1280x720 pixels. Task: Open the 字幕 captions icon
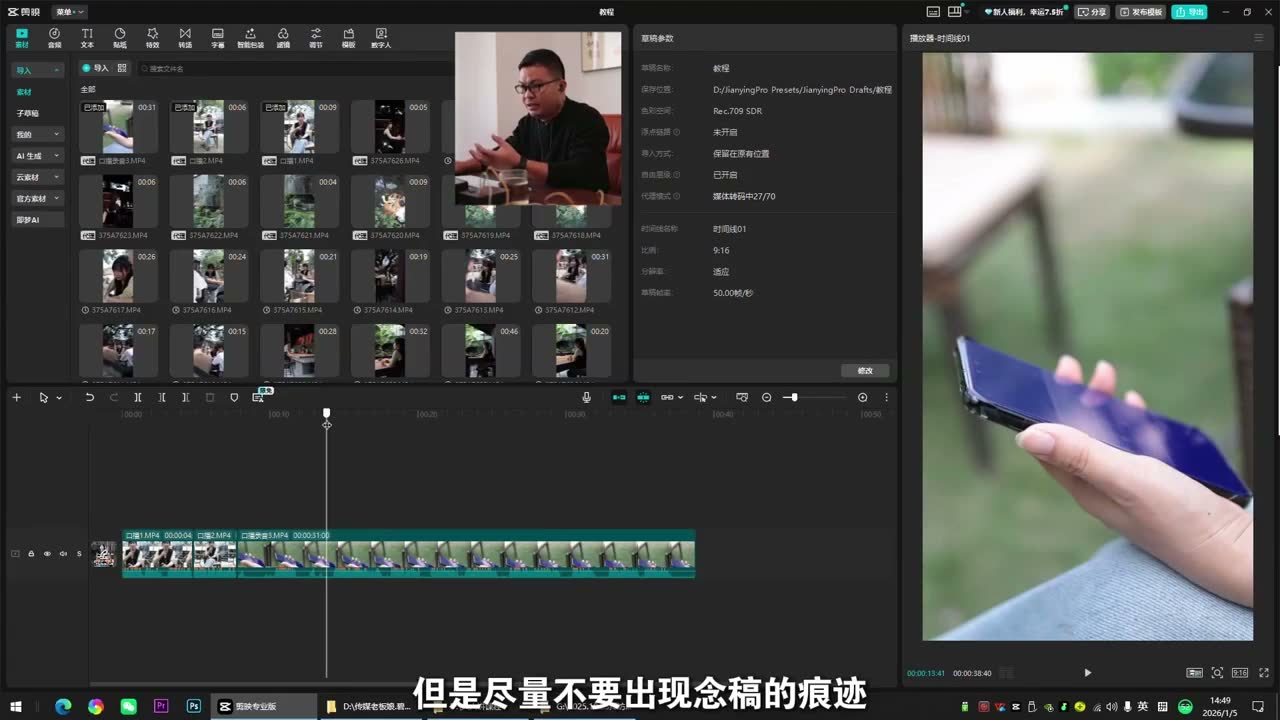click(218, 38)
